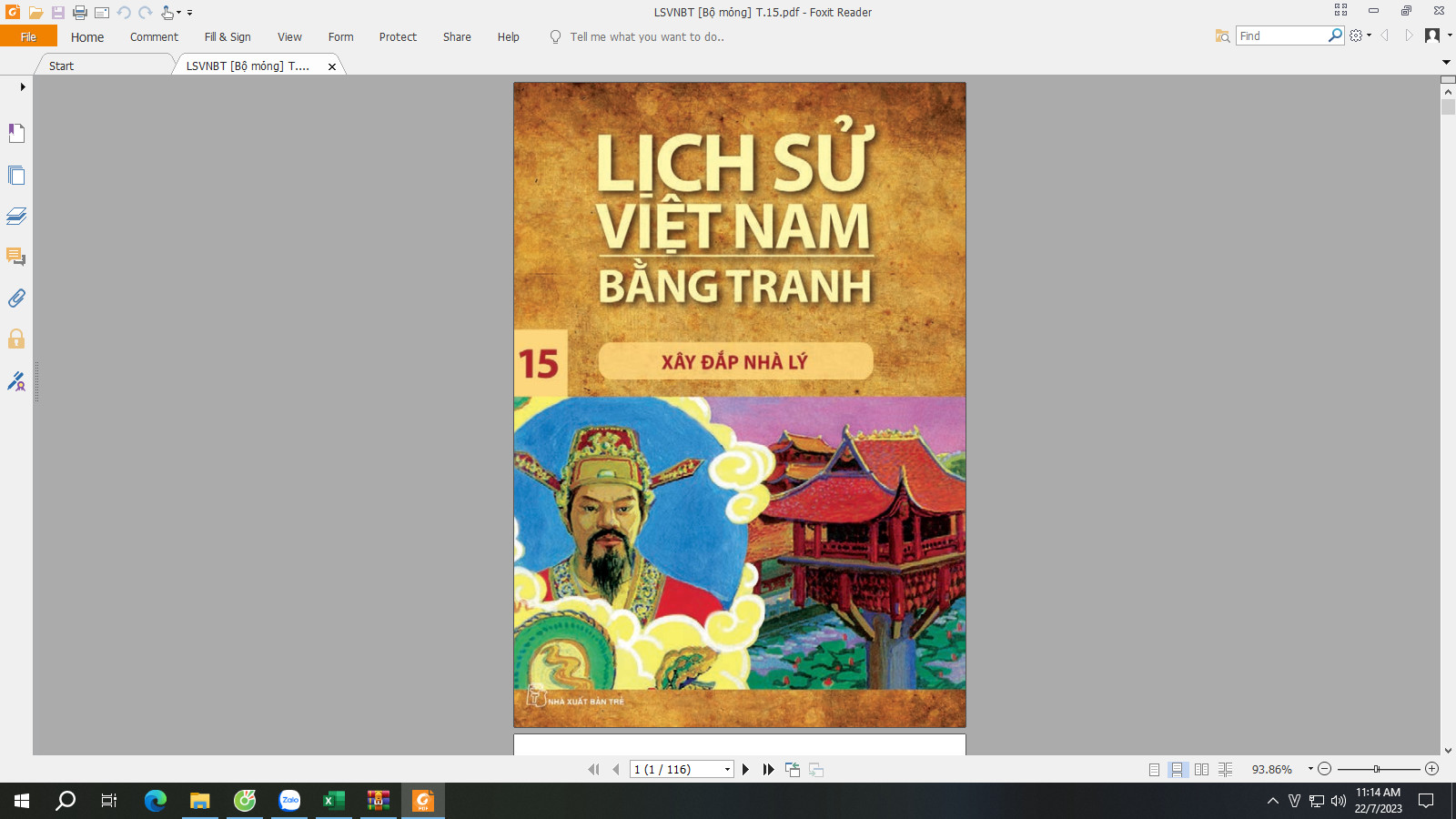The image size is (1456, 819).
Task: Open the user account profile icon
Action: pos(1432,35)
